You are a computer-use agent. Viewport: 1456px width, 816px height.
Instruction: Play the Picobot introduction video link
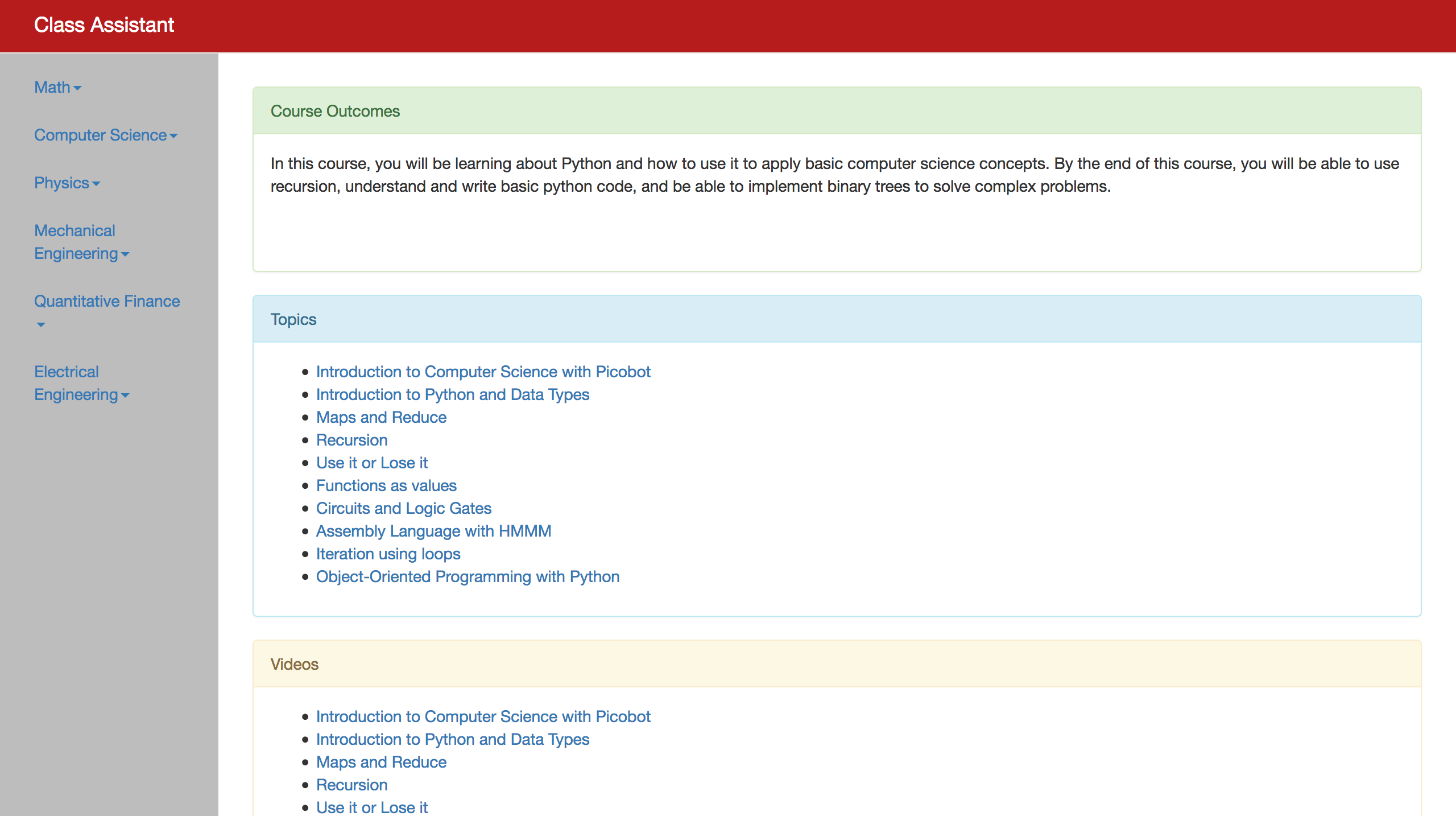[x=483, y=716]
